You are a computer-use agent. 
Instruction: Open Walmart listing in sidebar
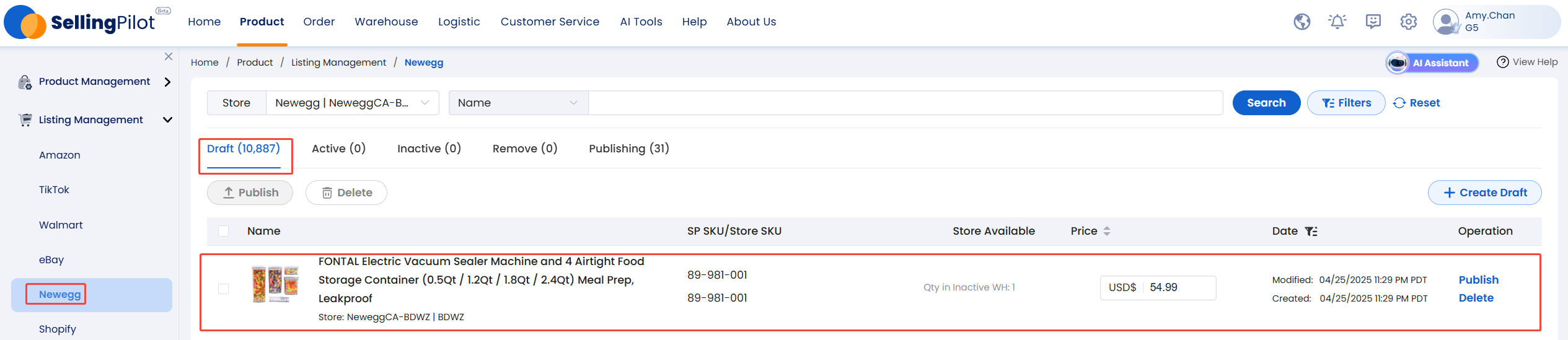point(61,225)
